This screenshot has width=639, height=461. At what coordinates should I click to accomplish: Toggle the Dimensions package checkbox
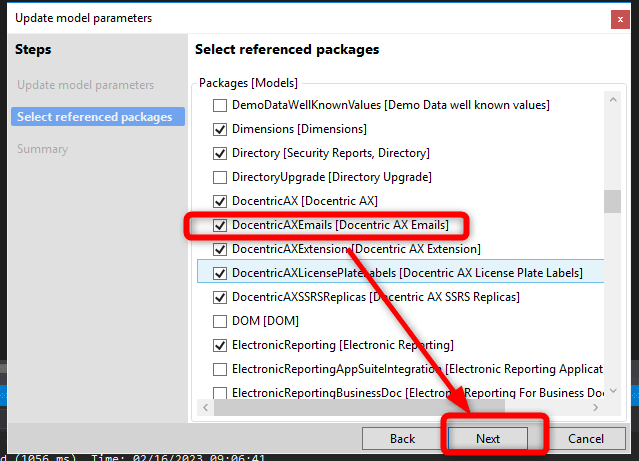221,129
